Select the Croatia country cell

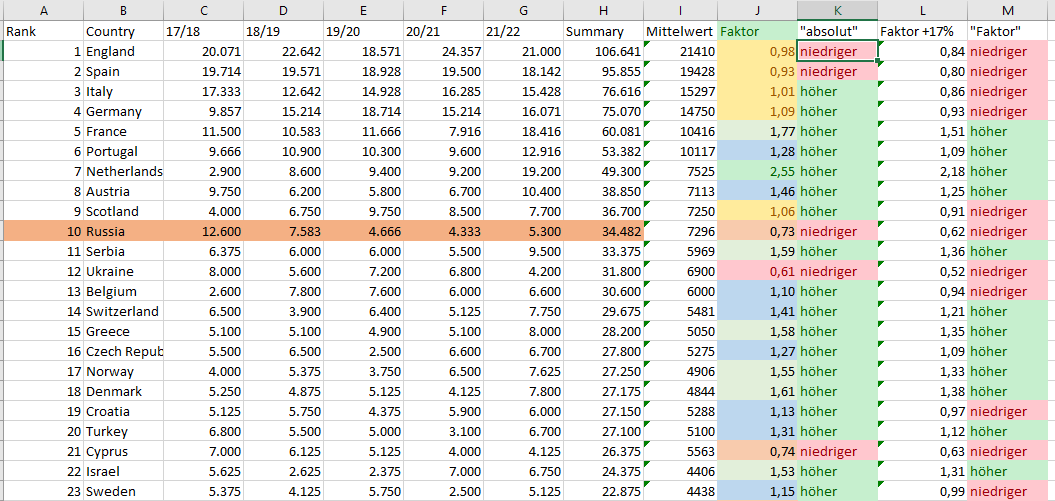coord(124,412)
